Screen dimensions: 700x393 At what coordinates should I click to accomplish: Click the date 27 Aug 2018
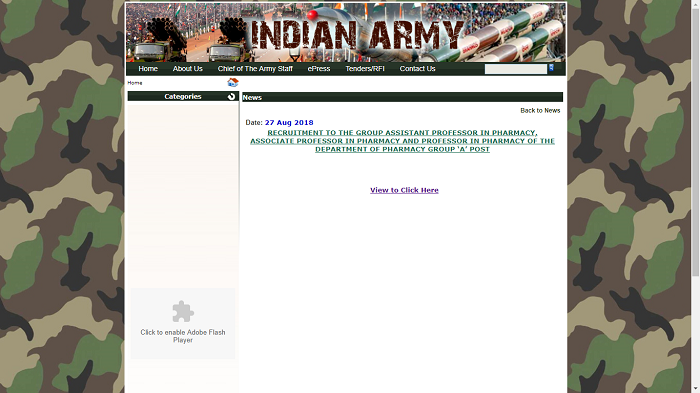[x=289, y=123]
